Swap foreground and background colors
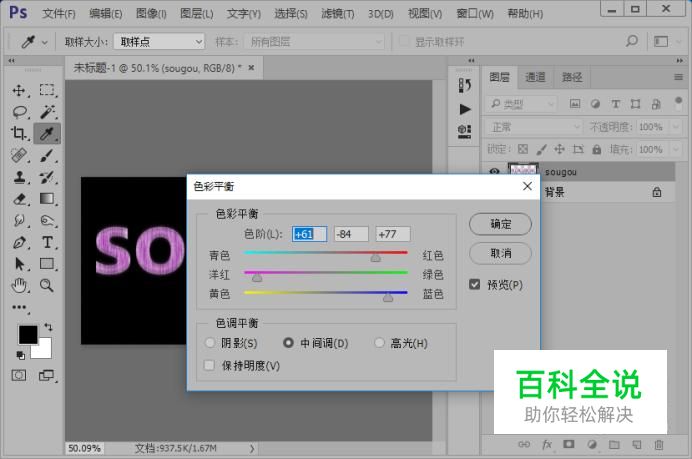The height and width of the screenshot is (459, 692). [x=48, y=327]
